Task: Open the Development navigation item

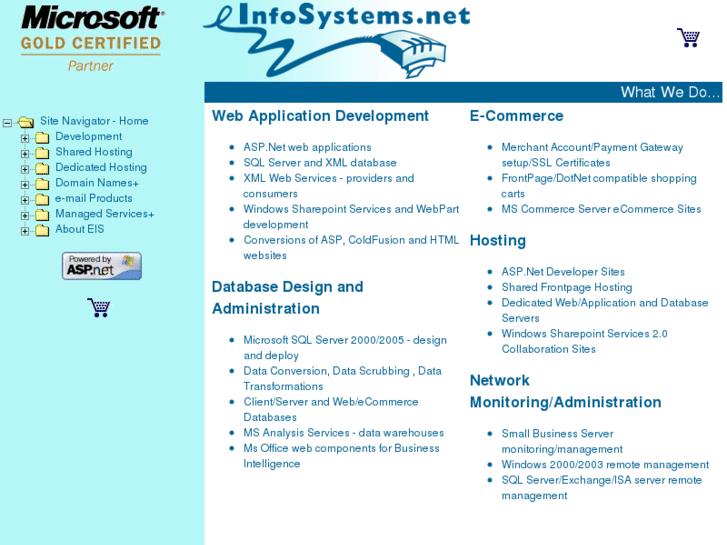Action: (89, 136)
